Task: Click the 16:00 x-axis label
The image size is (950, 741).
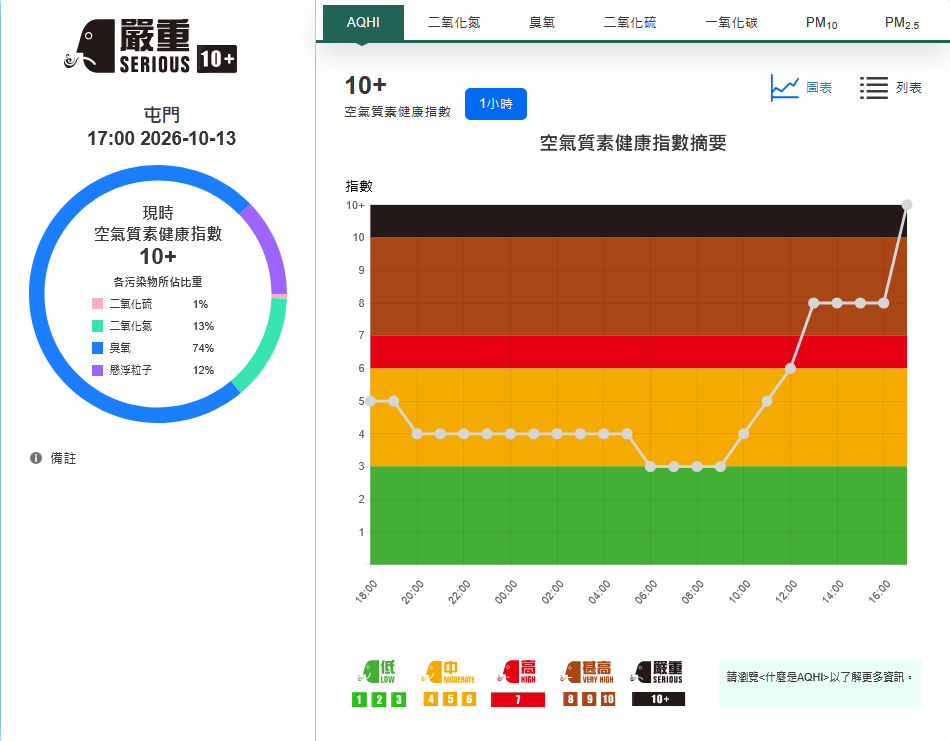Action: [x=879, y=592]
